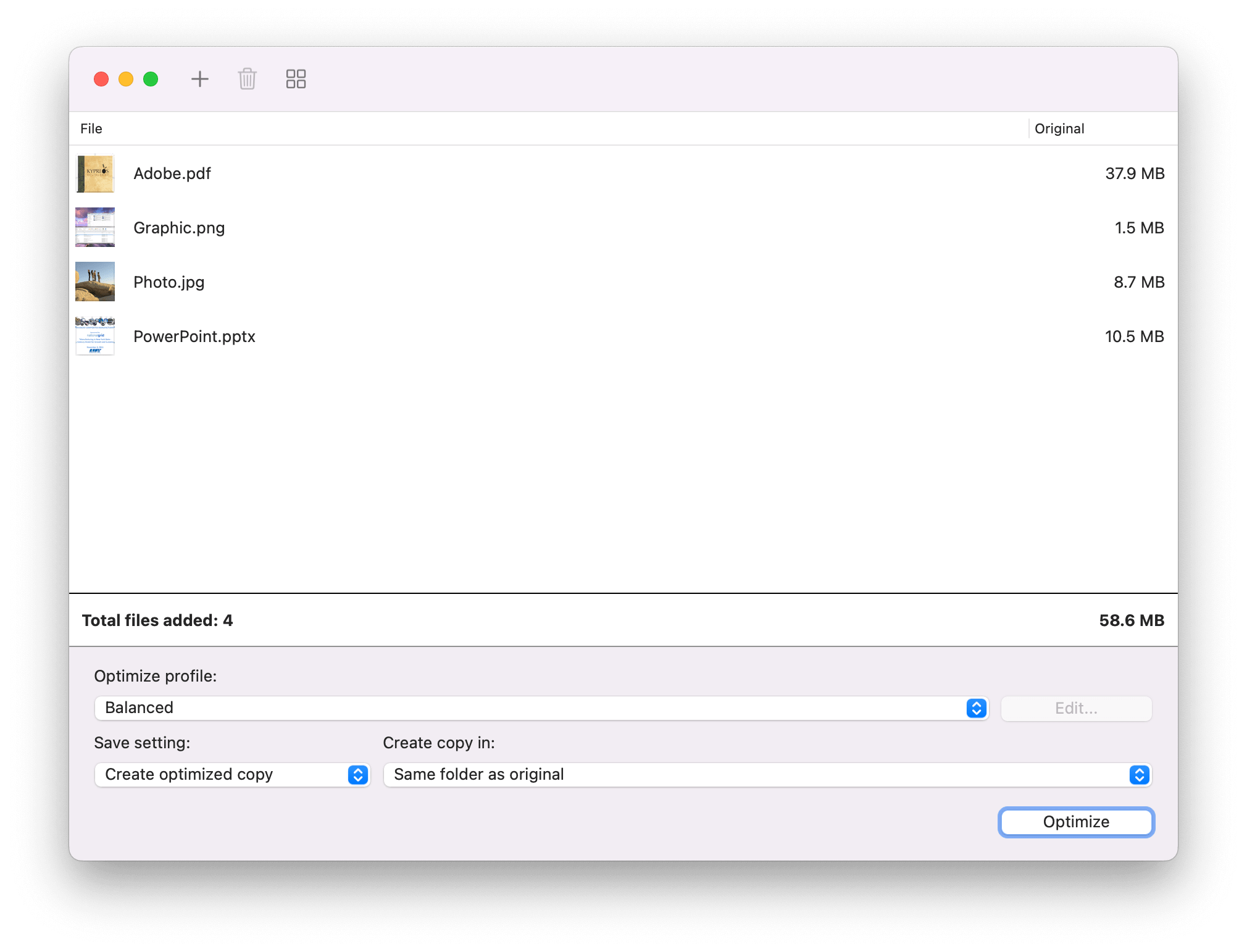The width and height of the screenshot is (1247, 952).
Task: Add new files with the plus icon
Action: click(x=200, y=79)
